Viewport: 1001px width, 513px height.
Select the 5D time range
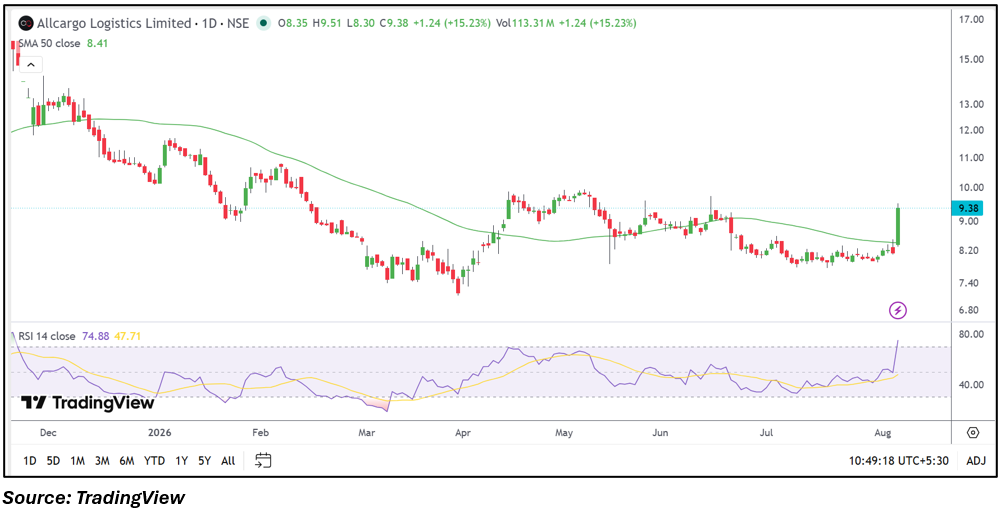(54, 461)
